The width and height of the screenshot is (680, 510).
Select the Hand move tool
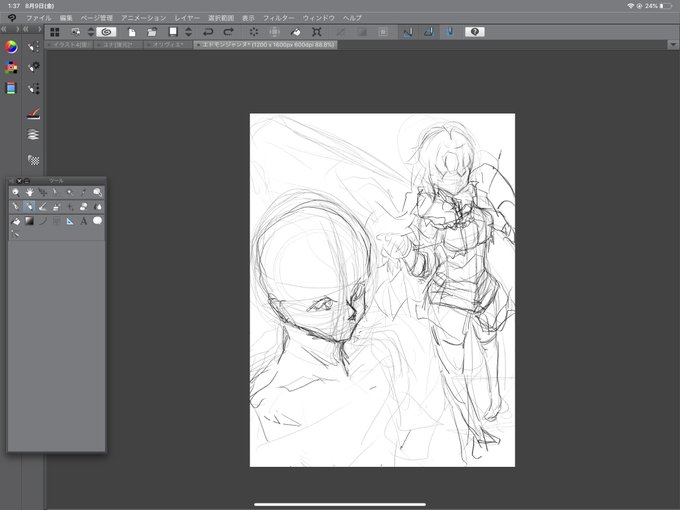click(x=29, y=192)
